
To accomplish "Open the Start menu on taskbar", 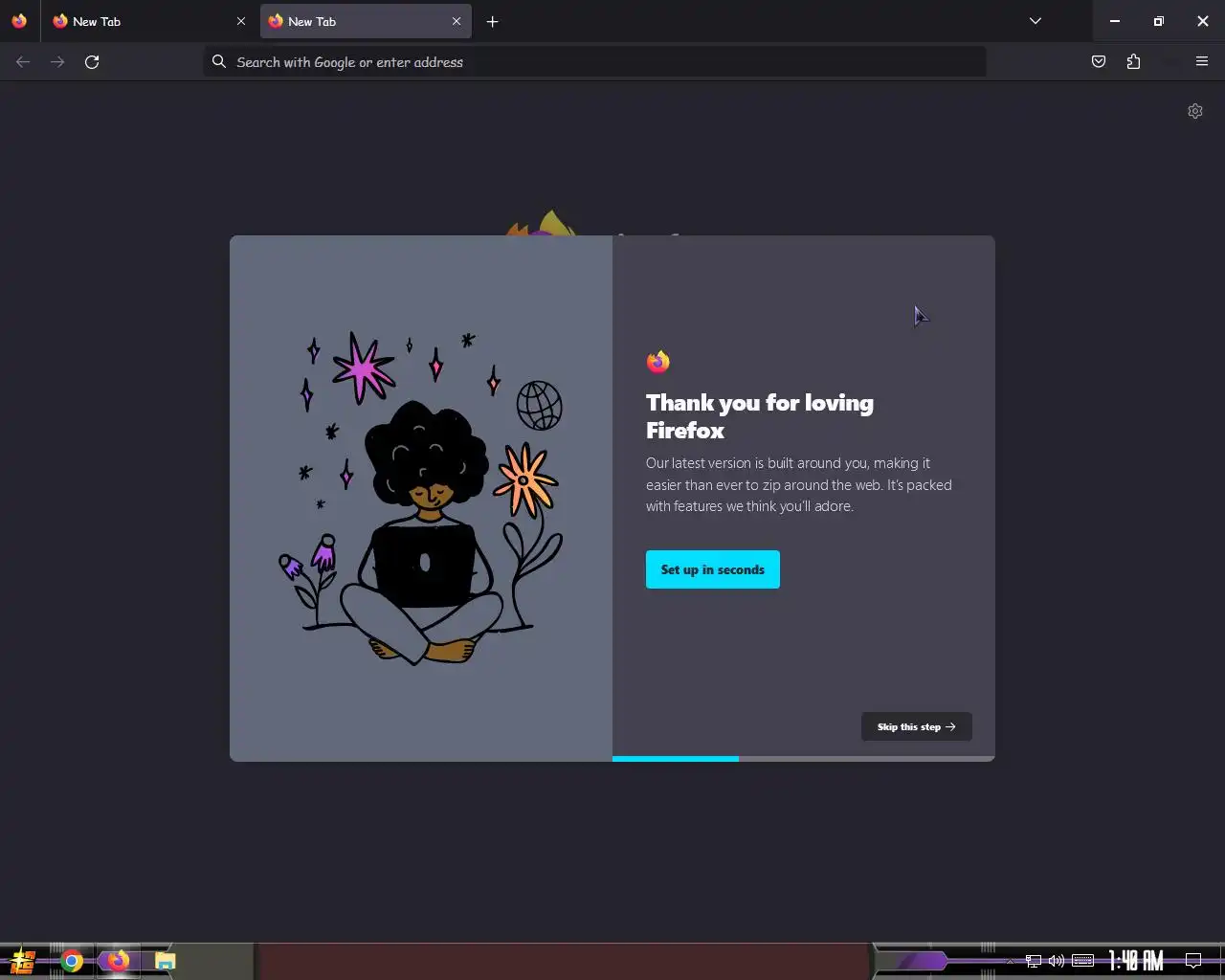I will point(21,961).
